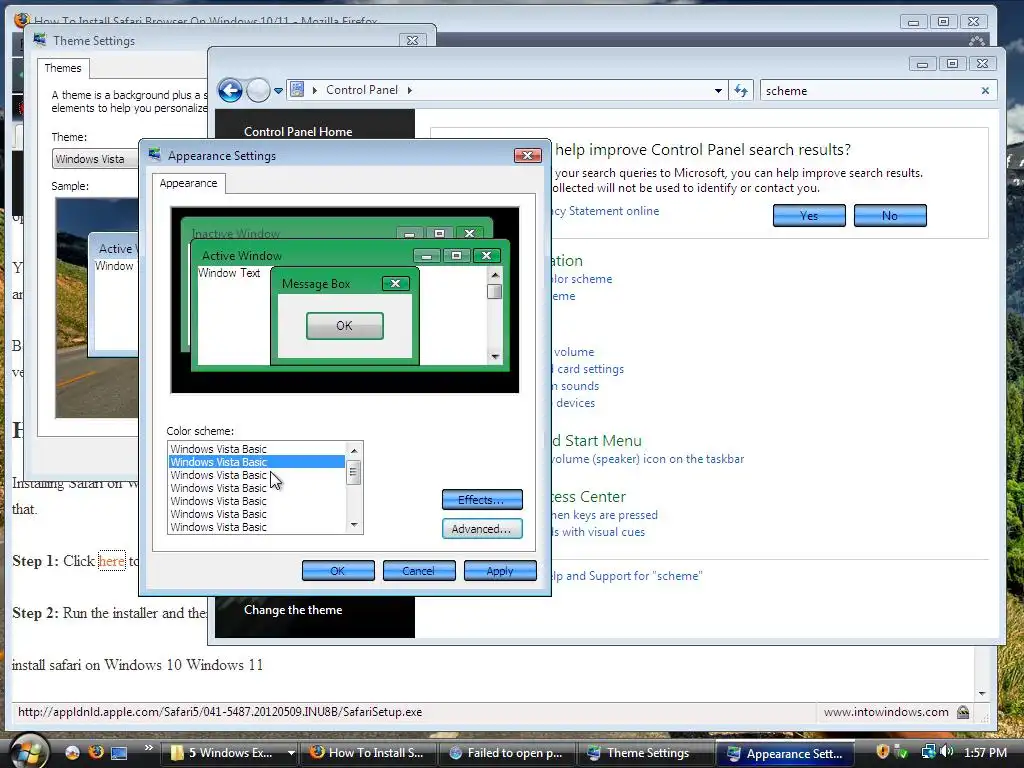The width and height of the screenshot is (1024, 768).
Task: Open the network tray icon
Action: click(x=928, y=752)
